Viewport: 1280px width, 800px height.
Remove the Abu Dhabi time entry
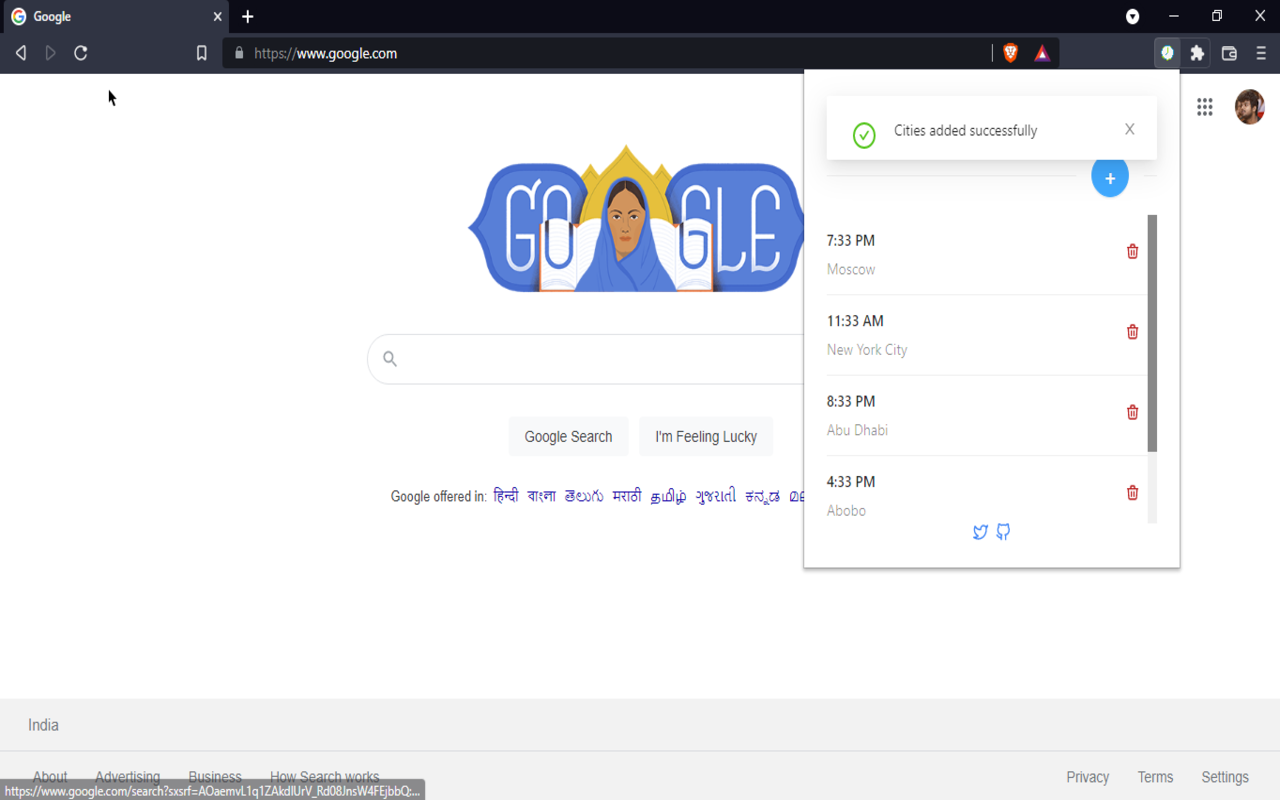pos(1132,412)
